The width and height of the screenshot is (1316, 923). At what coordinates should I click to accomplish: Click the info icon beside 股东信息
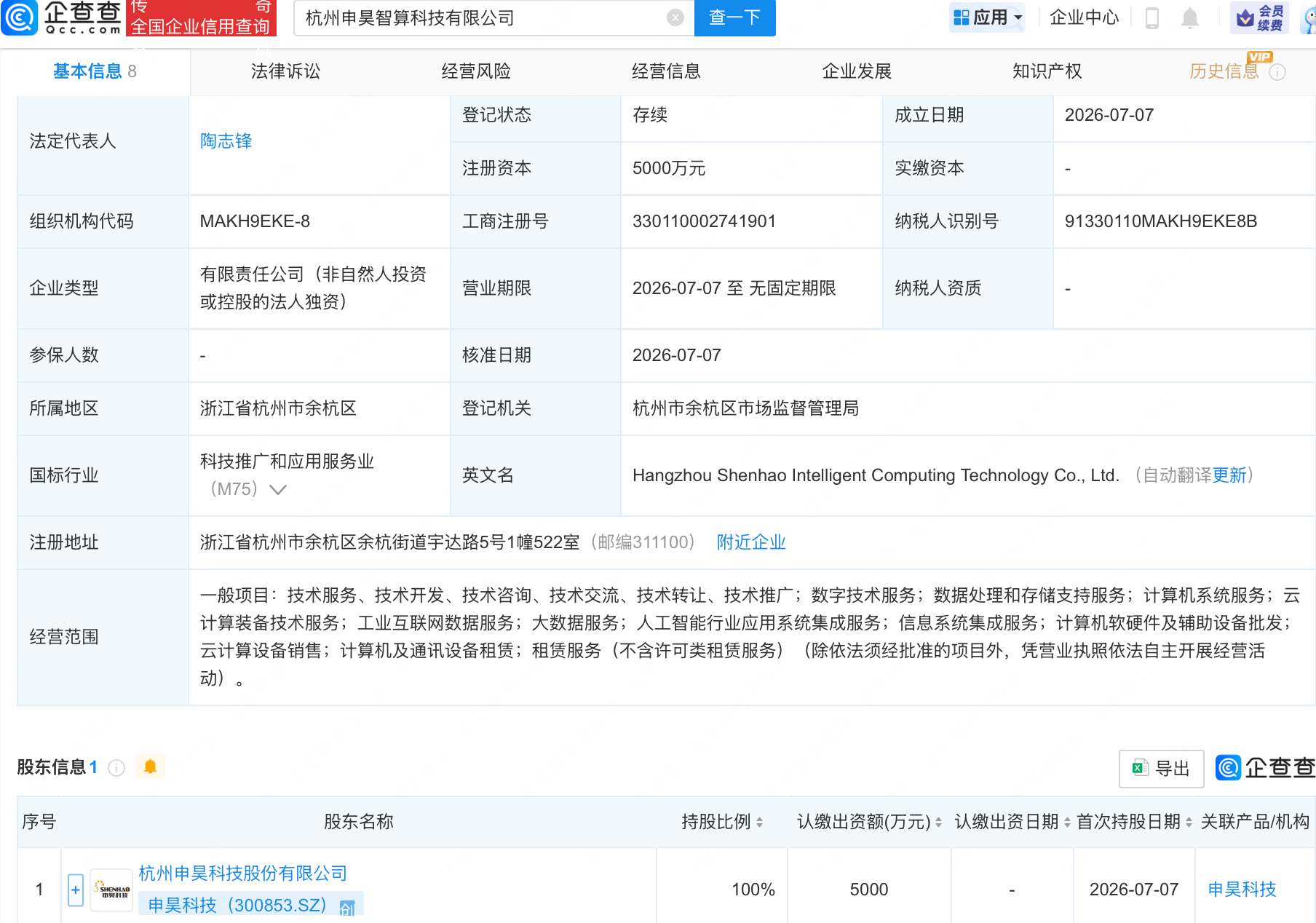[116, 767]
